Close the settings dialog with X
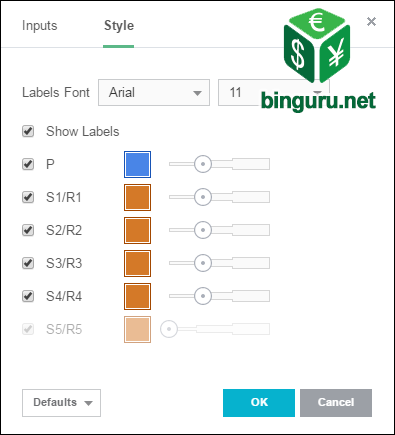Viewport: 395px width, 435px height. 371,22
